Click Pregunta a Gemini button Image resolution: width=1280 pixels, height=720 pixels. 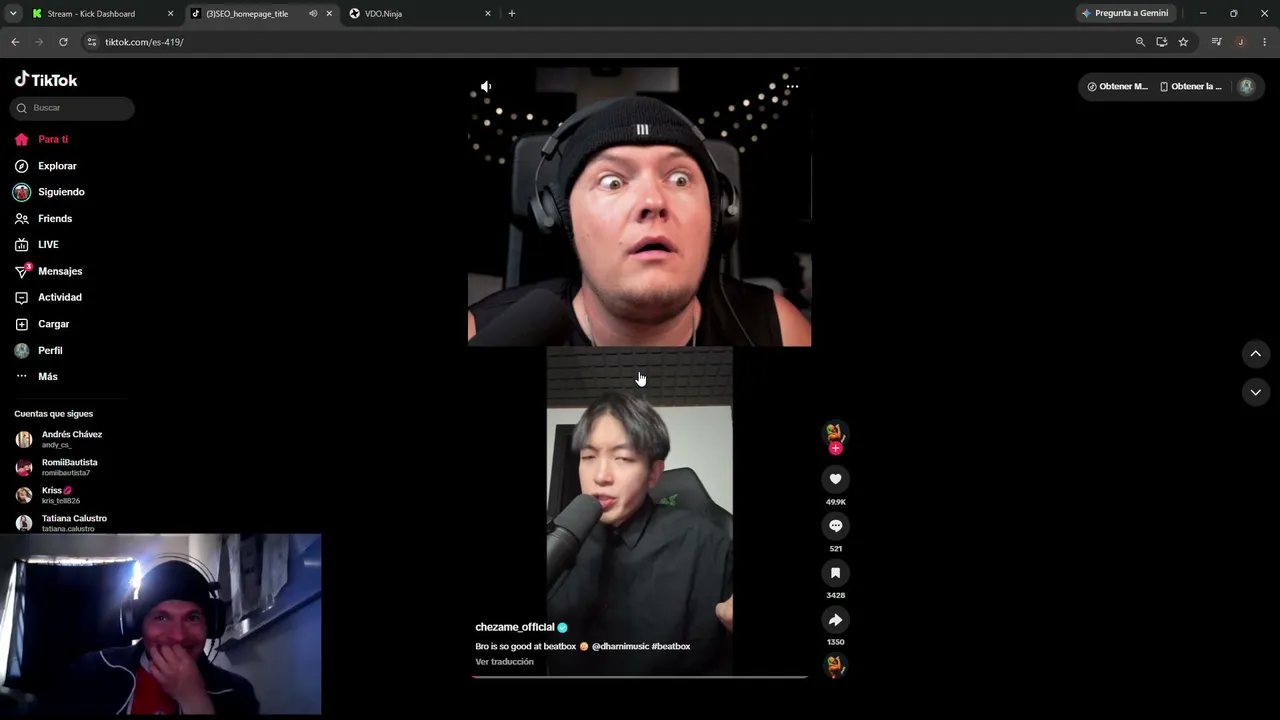[1125, 14]
